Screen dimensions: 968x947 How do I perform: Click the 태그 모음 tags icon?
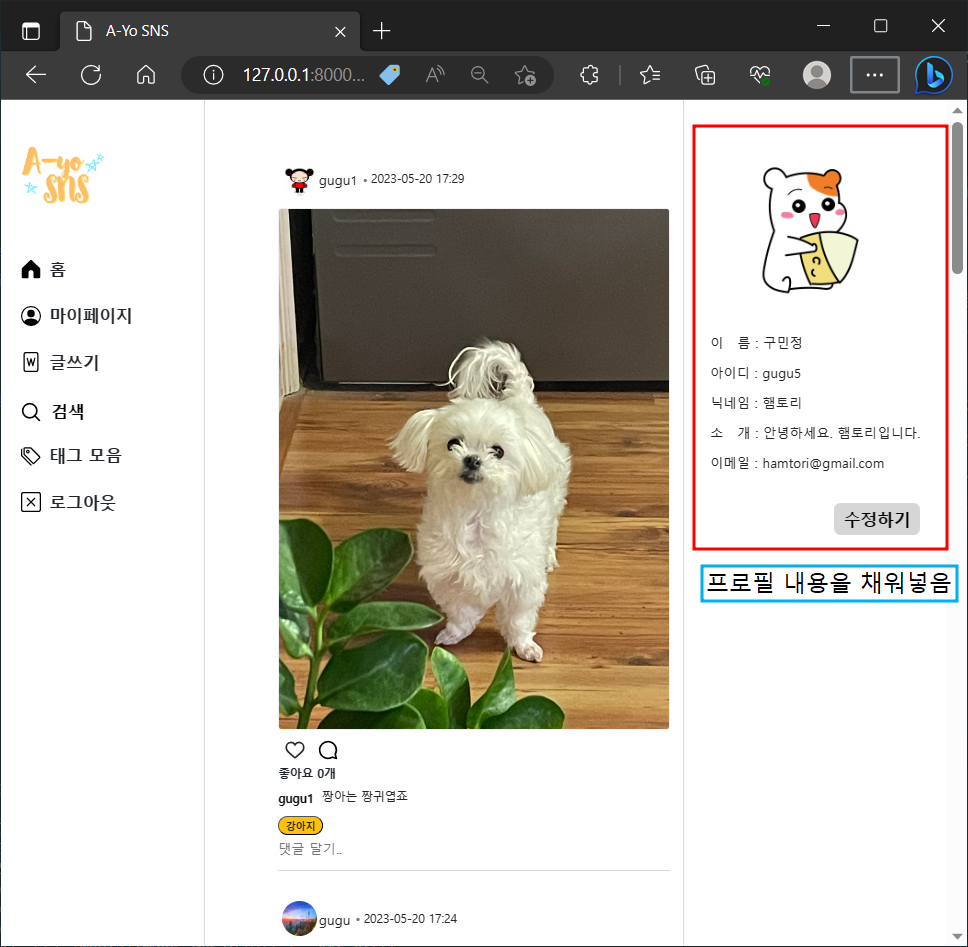(32, 455)
